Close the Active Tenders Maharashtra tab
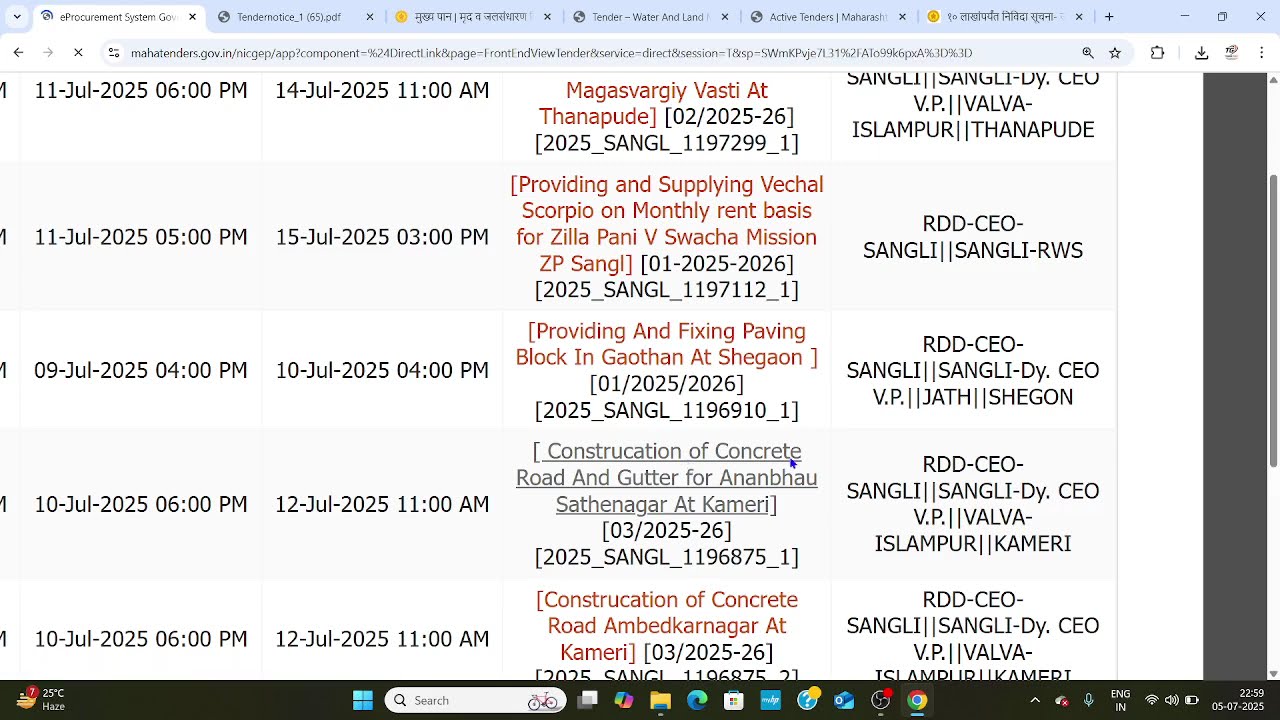Screen dimensions: 1280x720 902,17
